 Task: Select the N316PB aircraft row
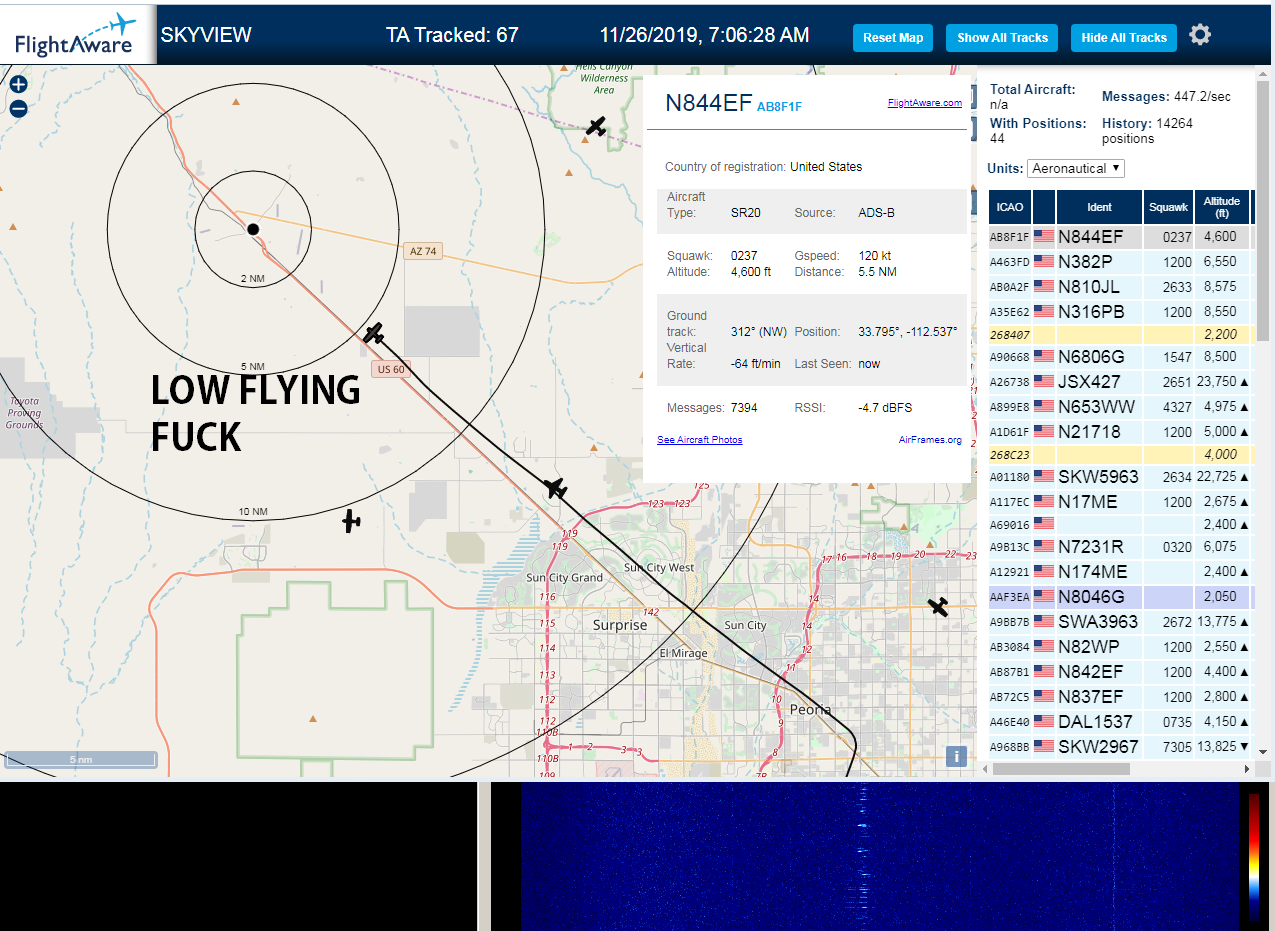[x=1119, y=312]
